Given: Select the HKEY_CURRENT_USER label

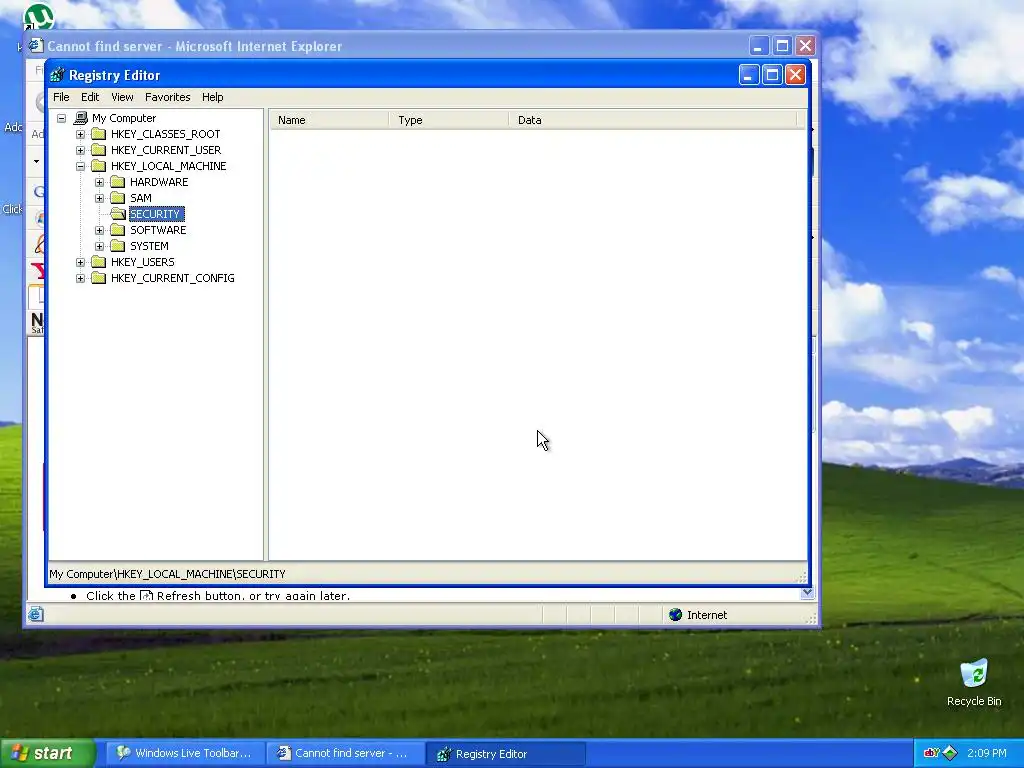Looking at the screenshot, I should click(x=166, y=150).
